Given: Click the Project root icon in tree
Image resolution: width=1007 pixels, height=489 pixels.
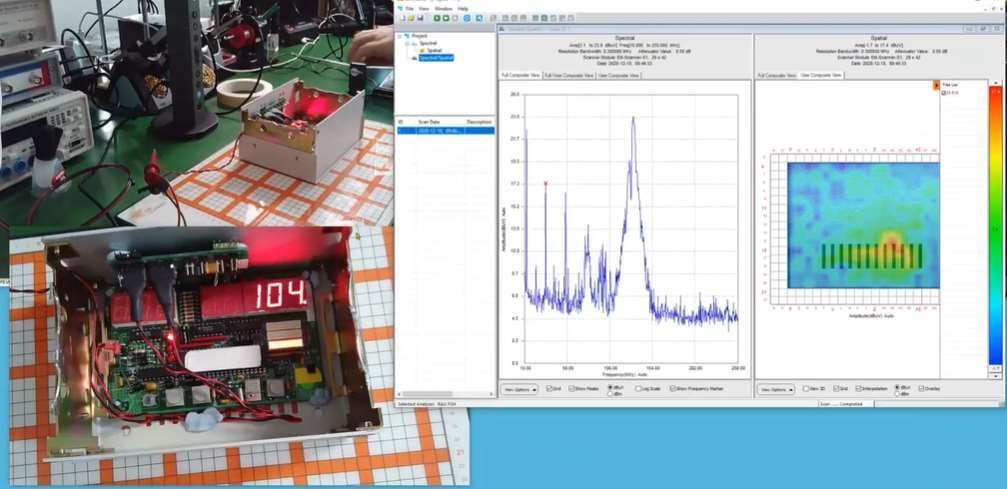Looking at the screenshot, I should point(407,36).
